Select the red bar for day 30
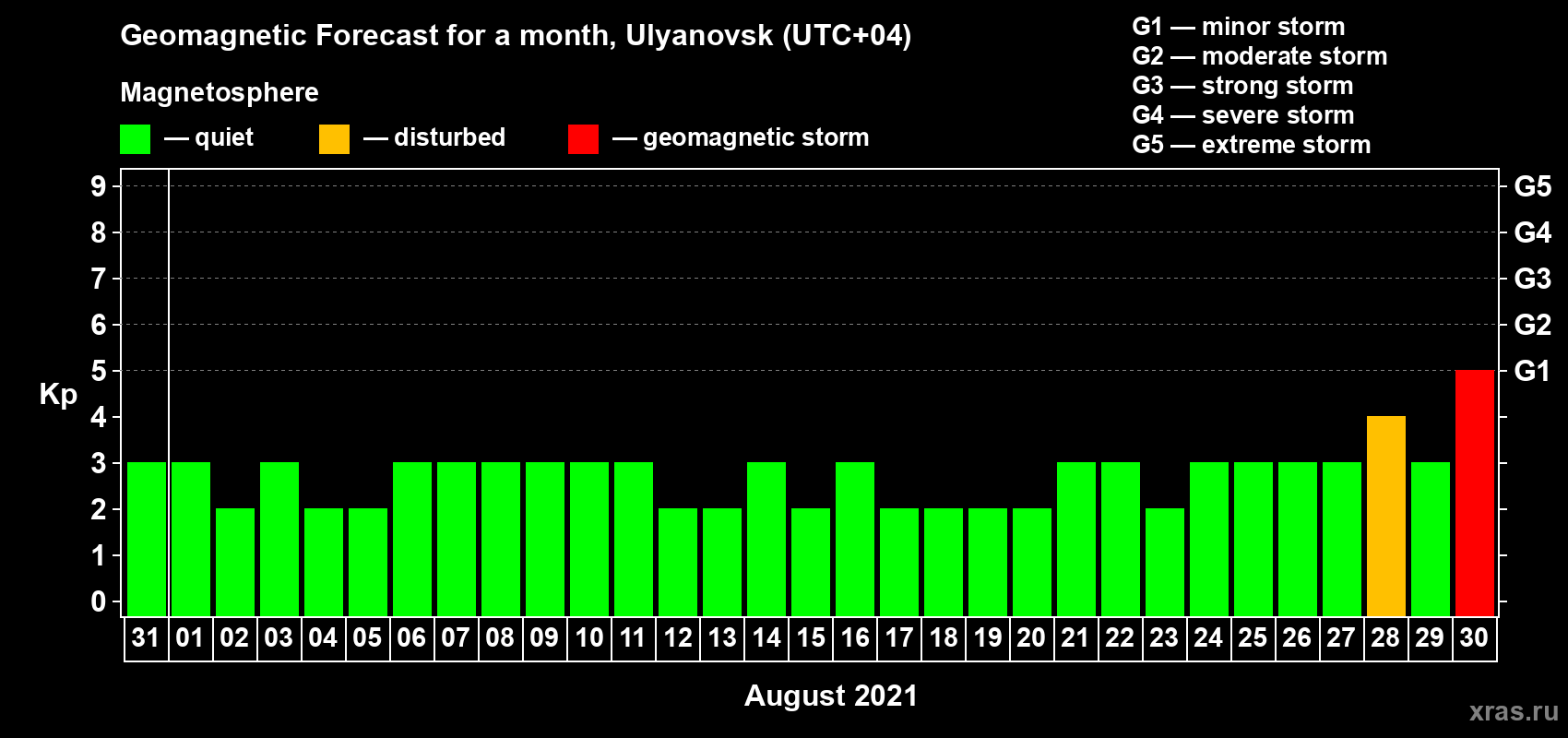The image size is (1568, 738). [1474, 493]
